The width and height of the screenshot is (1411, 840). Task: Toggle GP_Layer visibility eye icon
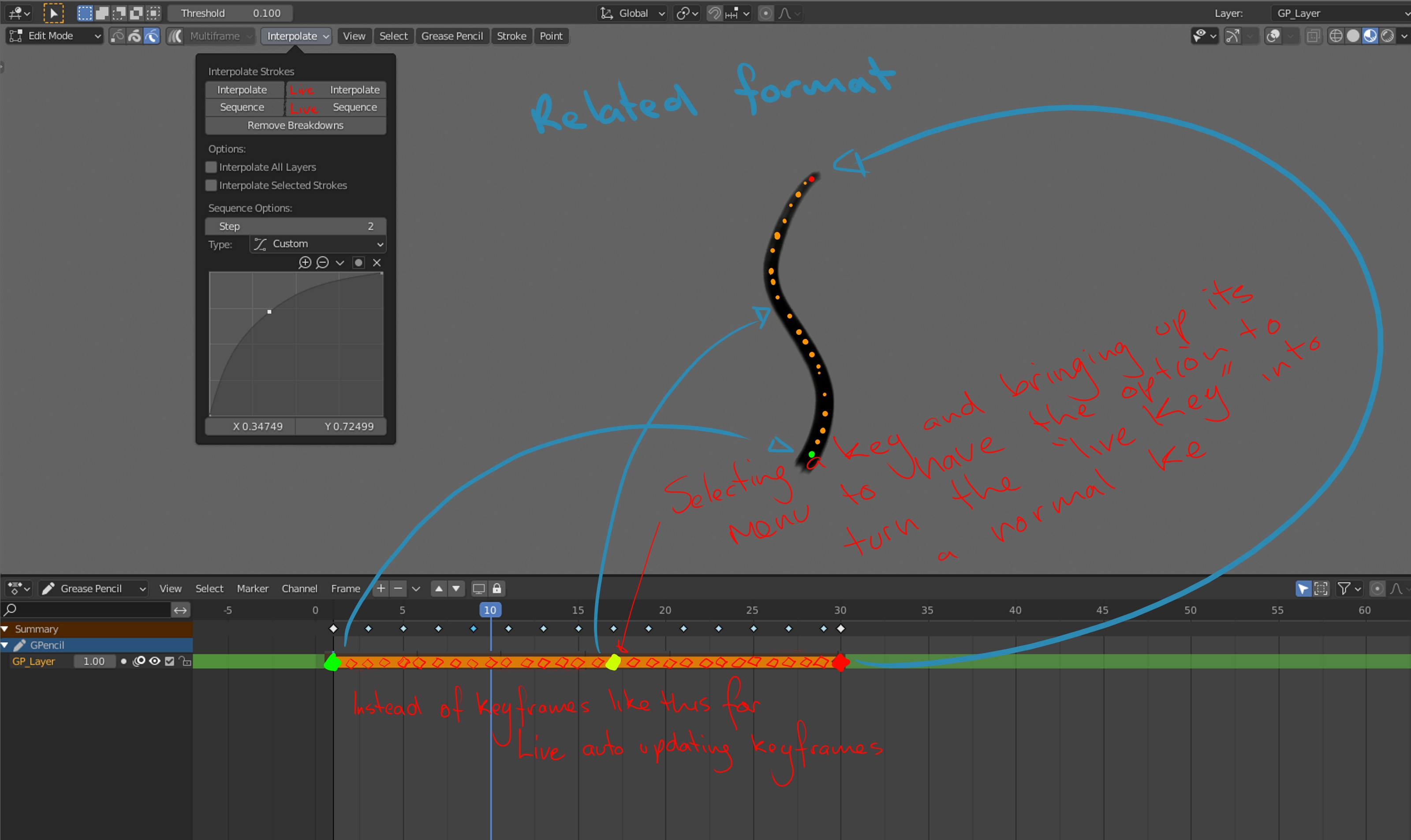pos(154,661)
